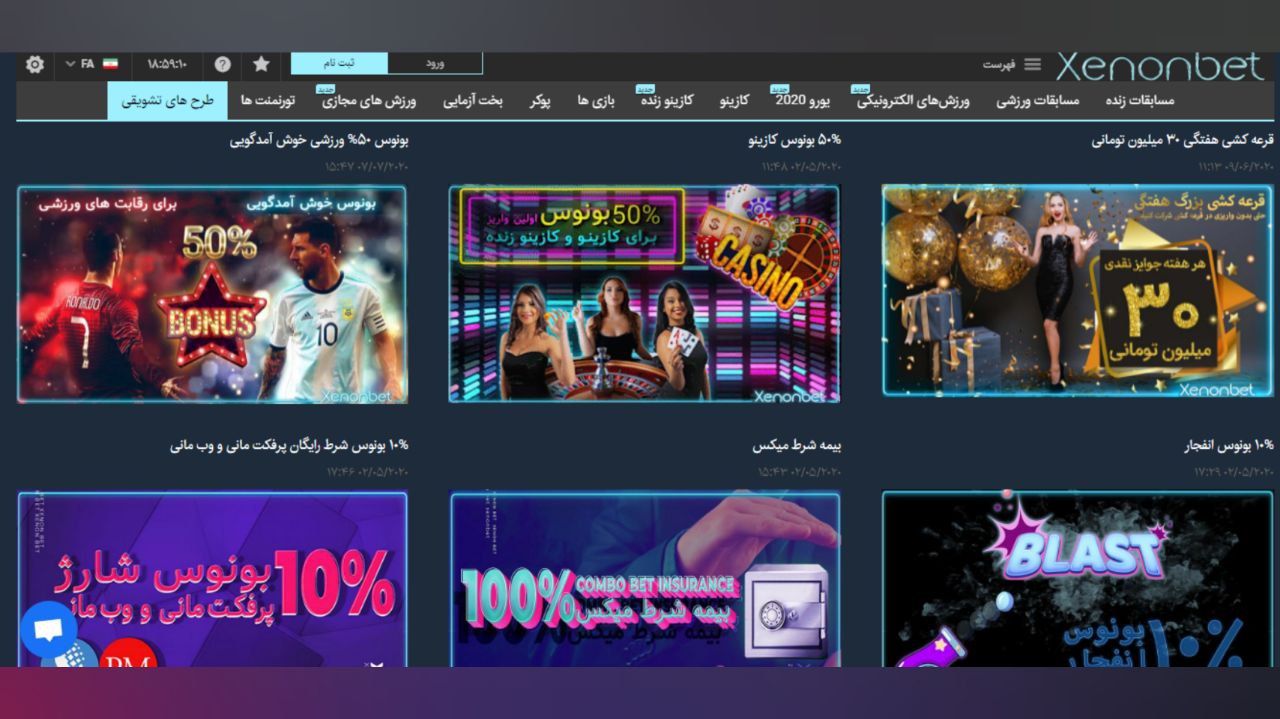Image resolution: width=1280 pixels, height=719 pixels.
Task: Open the settings gear icon
Action: tap(35, 63)
